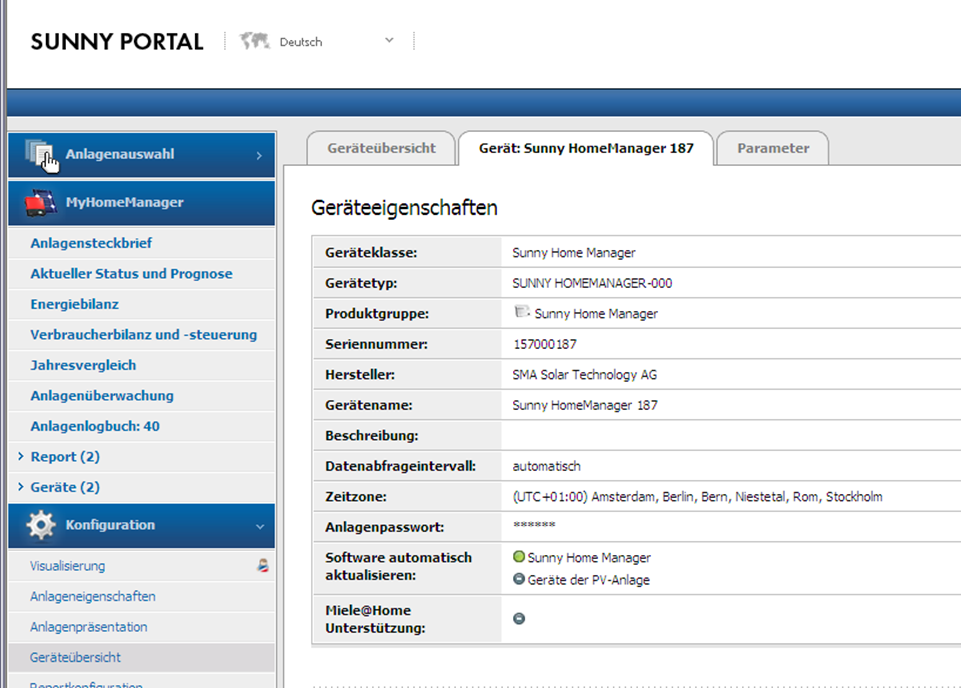Screen dimensions: 961x688
Task: Click the Beschreibung label
Action: pyautogui.click(x=371, y=436)
